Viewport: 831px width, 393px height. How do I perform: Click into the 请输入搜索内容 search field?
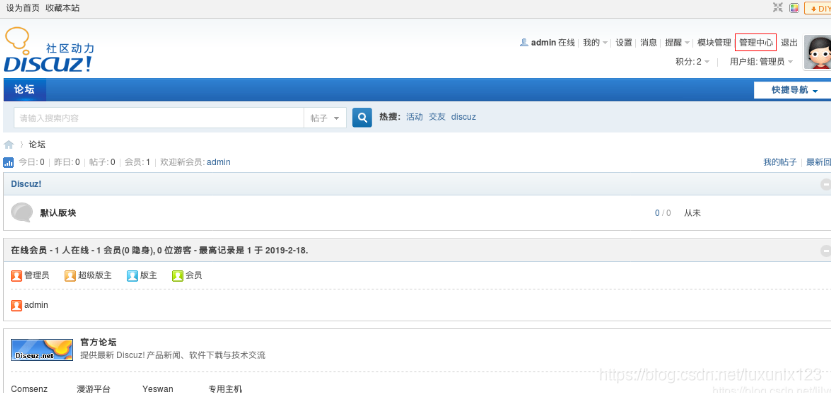pos(158,118)
